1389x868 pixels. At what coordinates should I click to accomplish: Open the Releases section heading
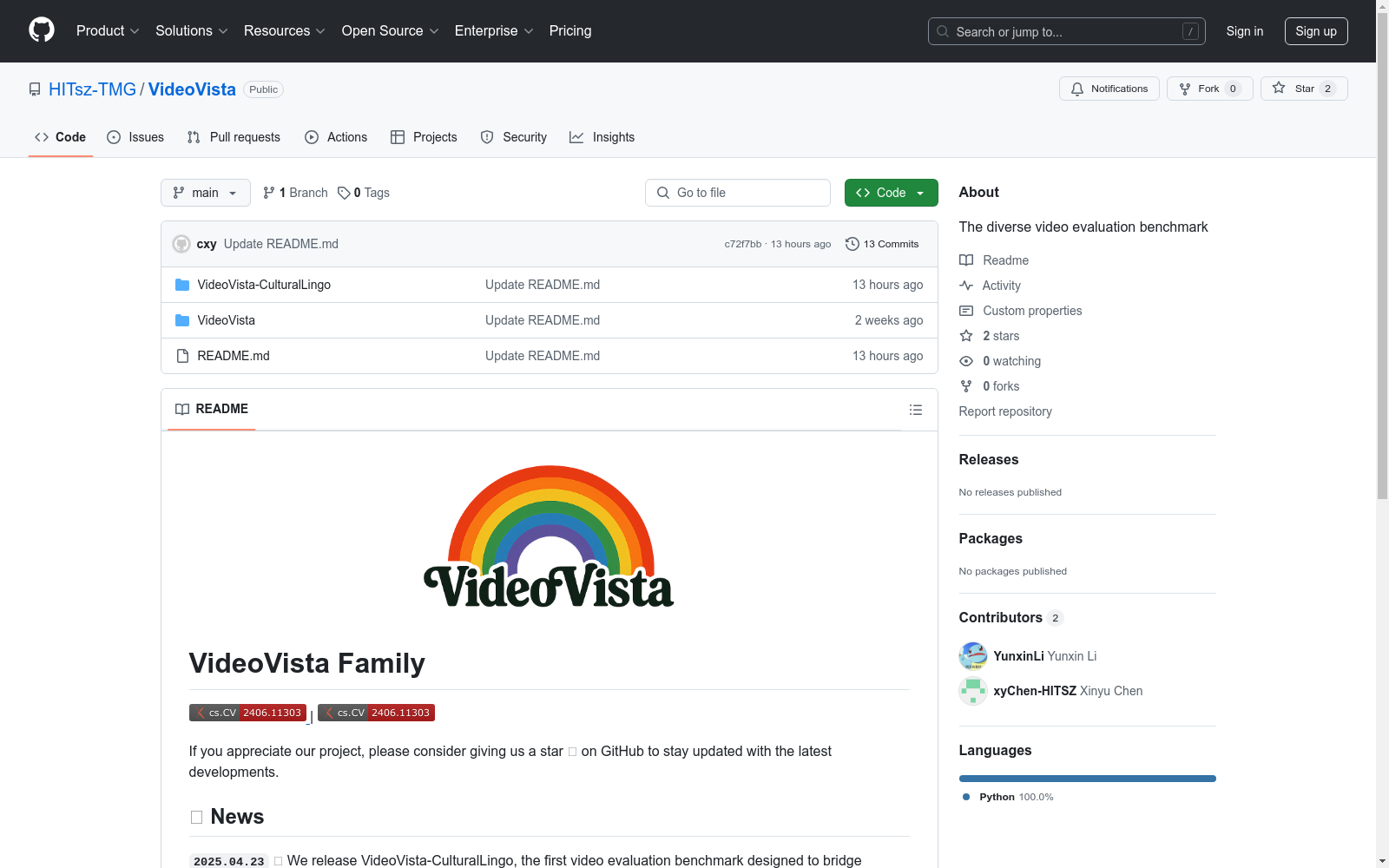click(989, 460)
